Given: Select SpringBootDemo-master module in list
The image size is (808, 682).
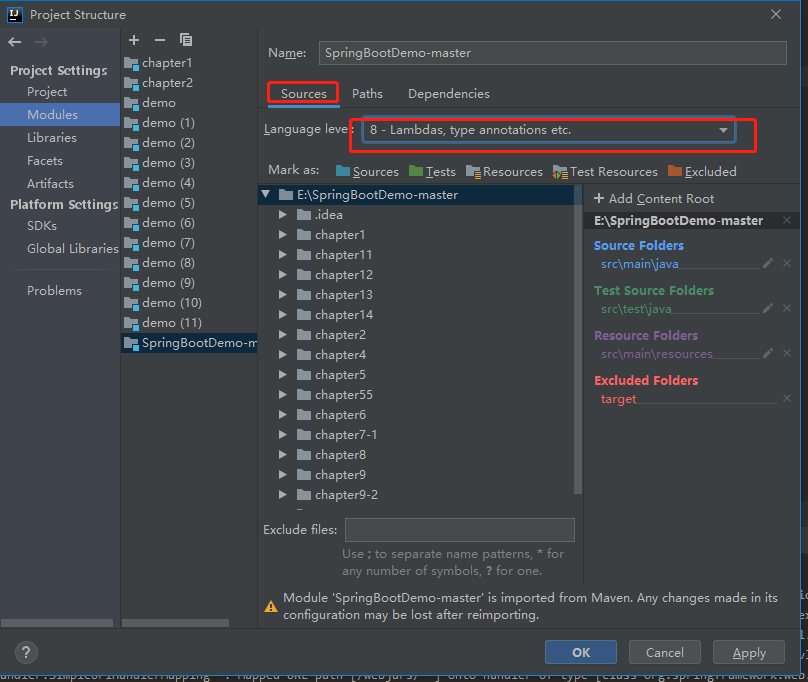Looking at the screenshot, I should pyautogui.click(x=189, y=343).
